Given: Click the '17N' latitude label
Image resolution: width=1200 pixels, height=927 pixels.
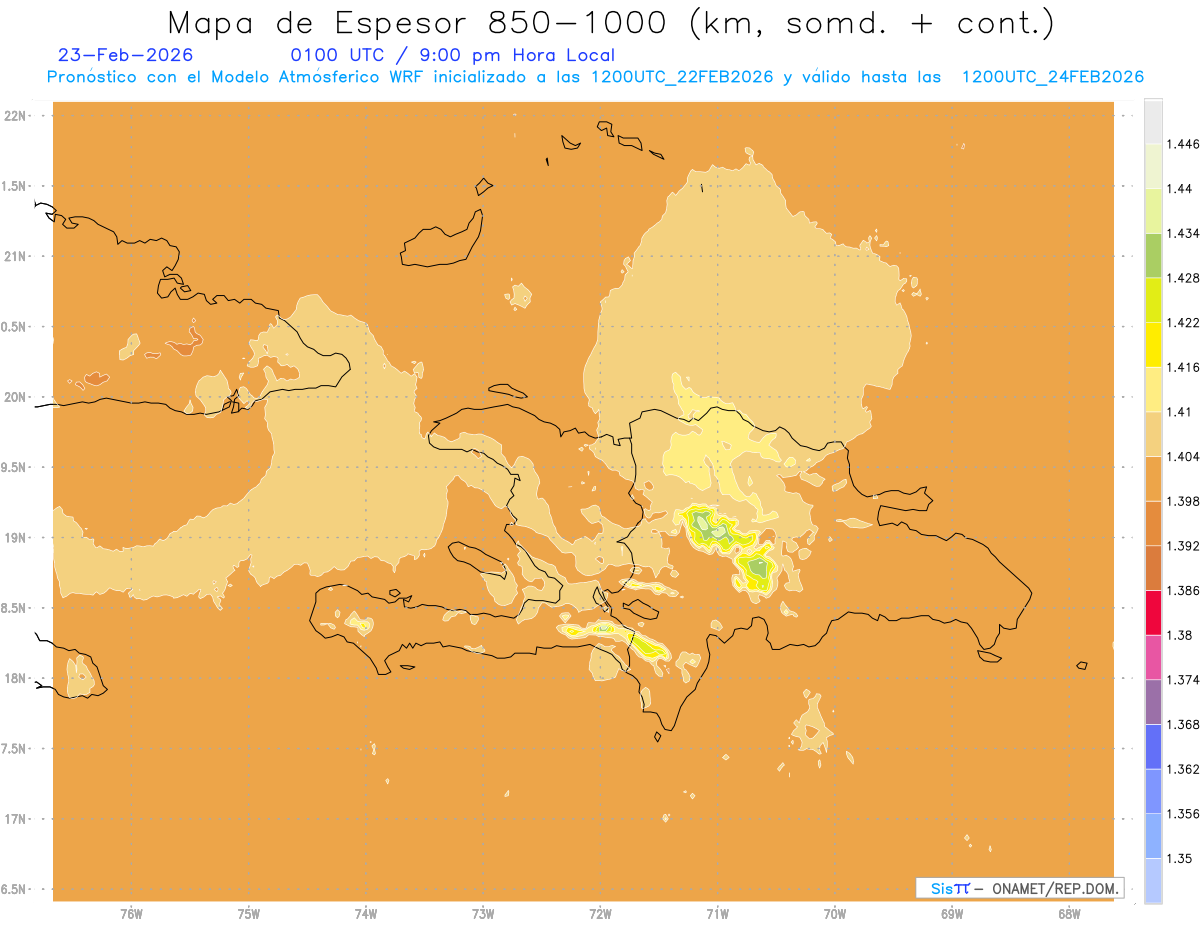Looking at the screenshot, I should click(x=14, y=819).
